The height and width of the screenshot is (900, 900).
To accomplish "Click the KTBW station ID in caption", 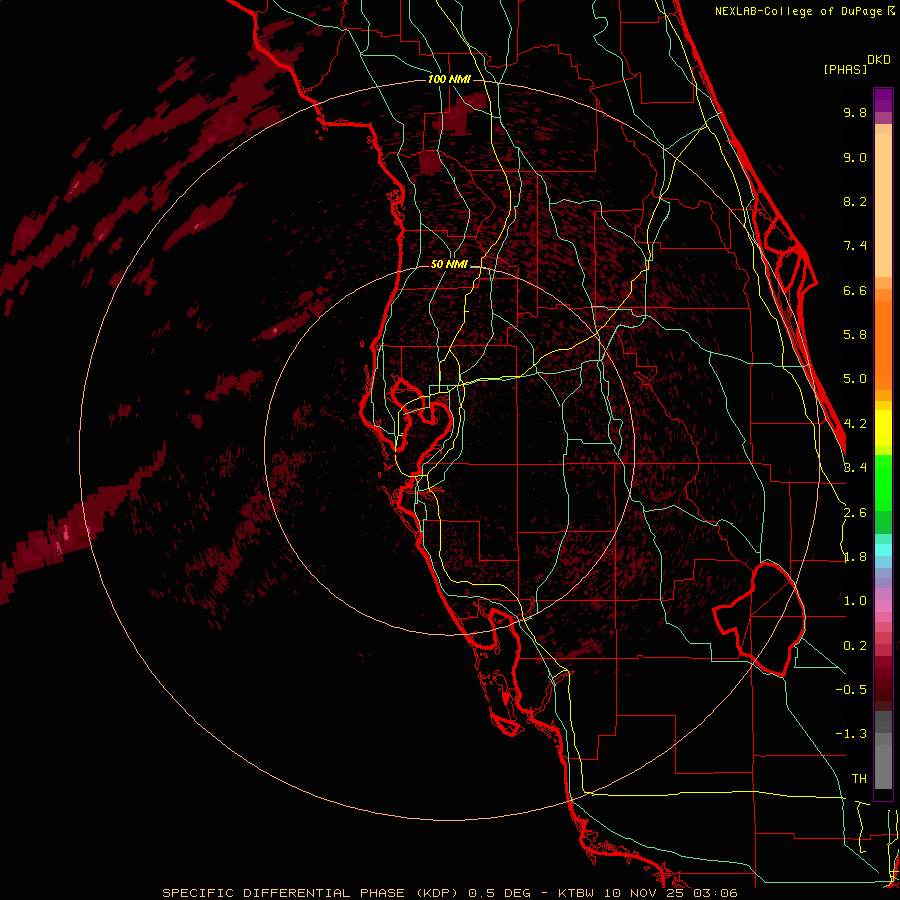I will pos(576,893).
